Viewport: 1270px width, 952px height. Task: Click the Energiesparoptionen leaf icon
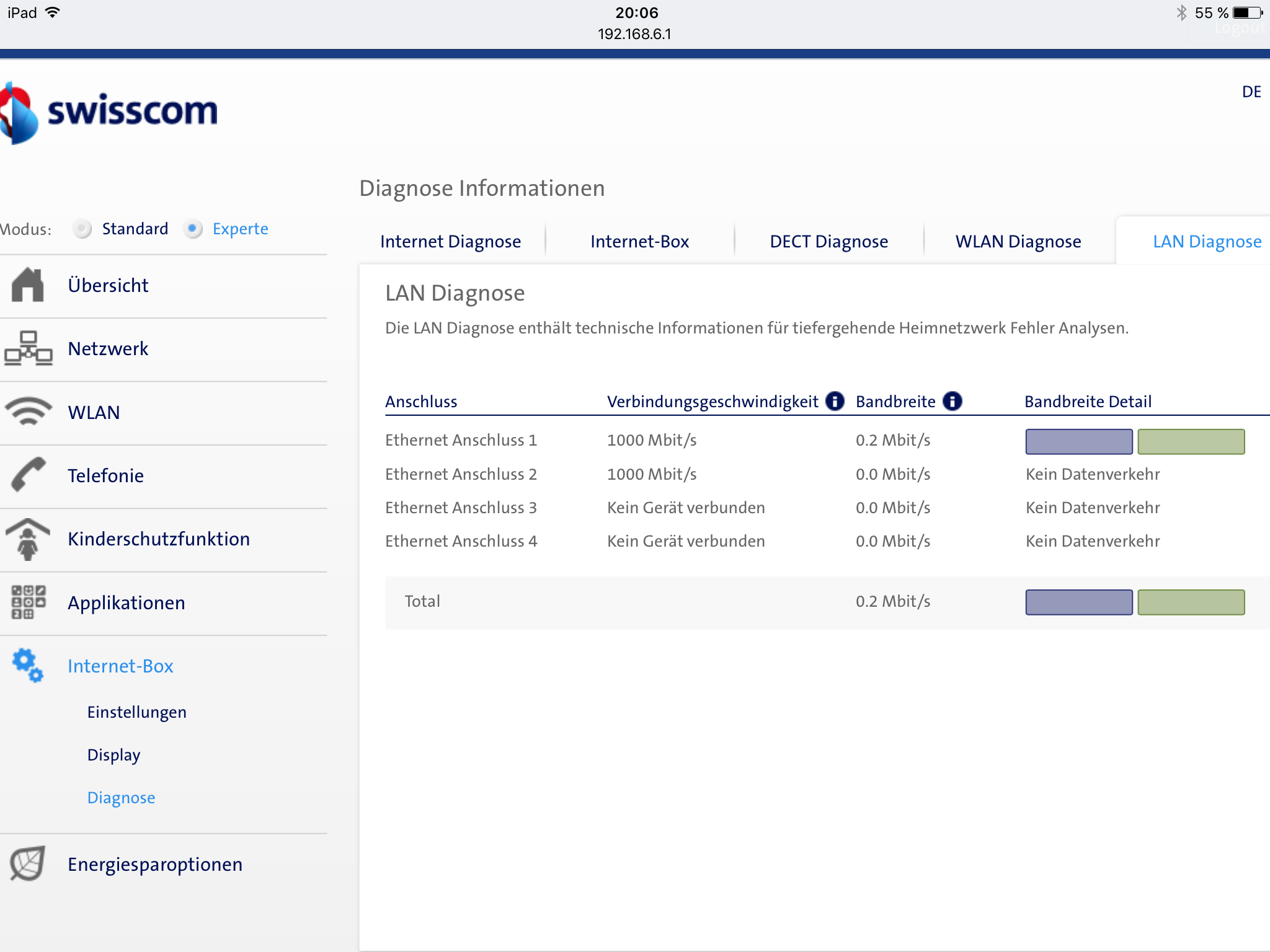point(28,863)
